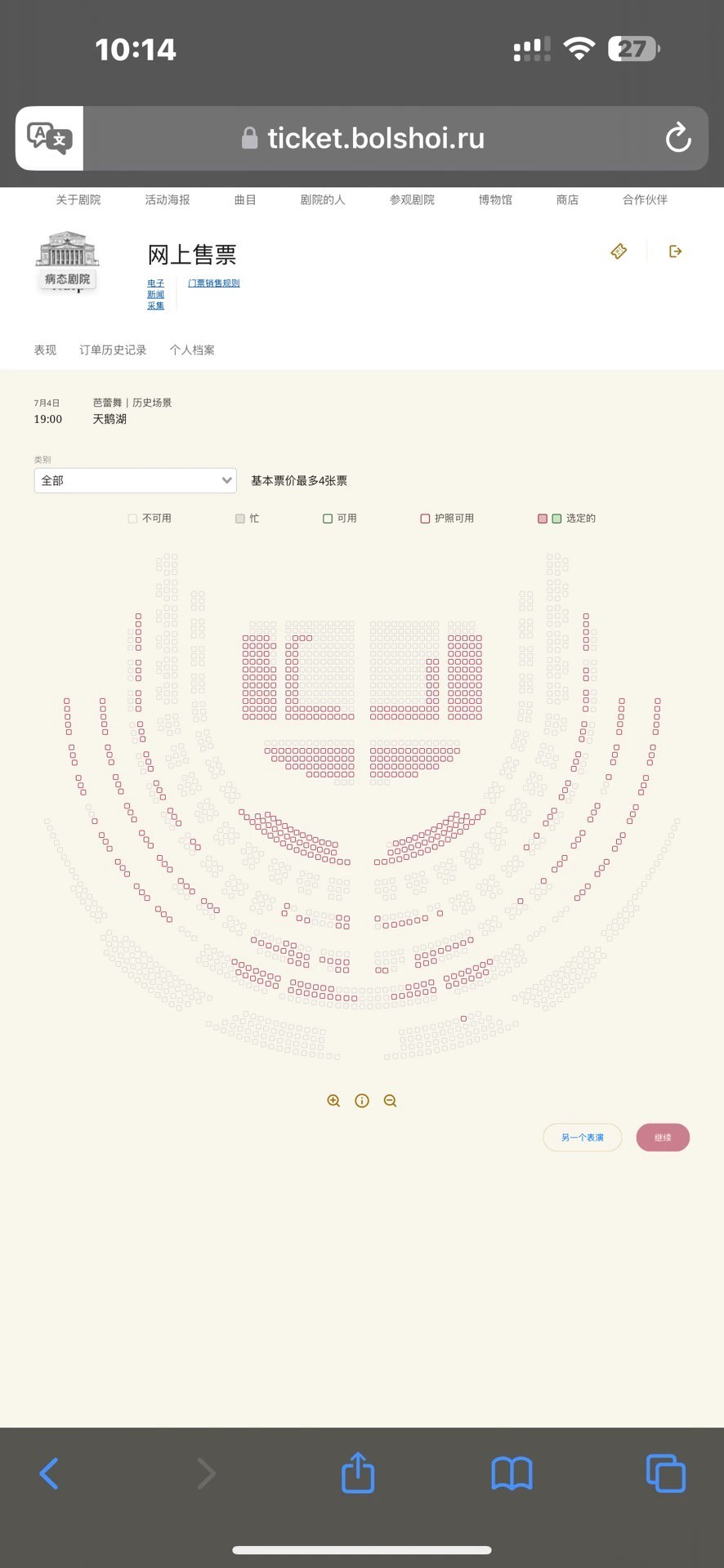This screenshot has height=1568, width=724.
Task: Go back with Safari back arrow
Action: coord(49,1473)
